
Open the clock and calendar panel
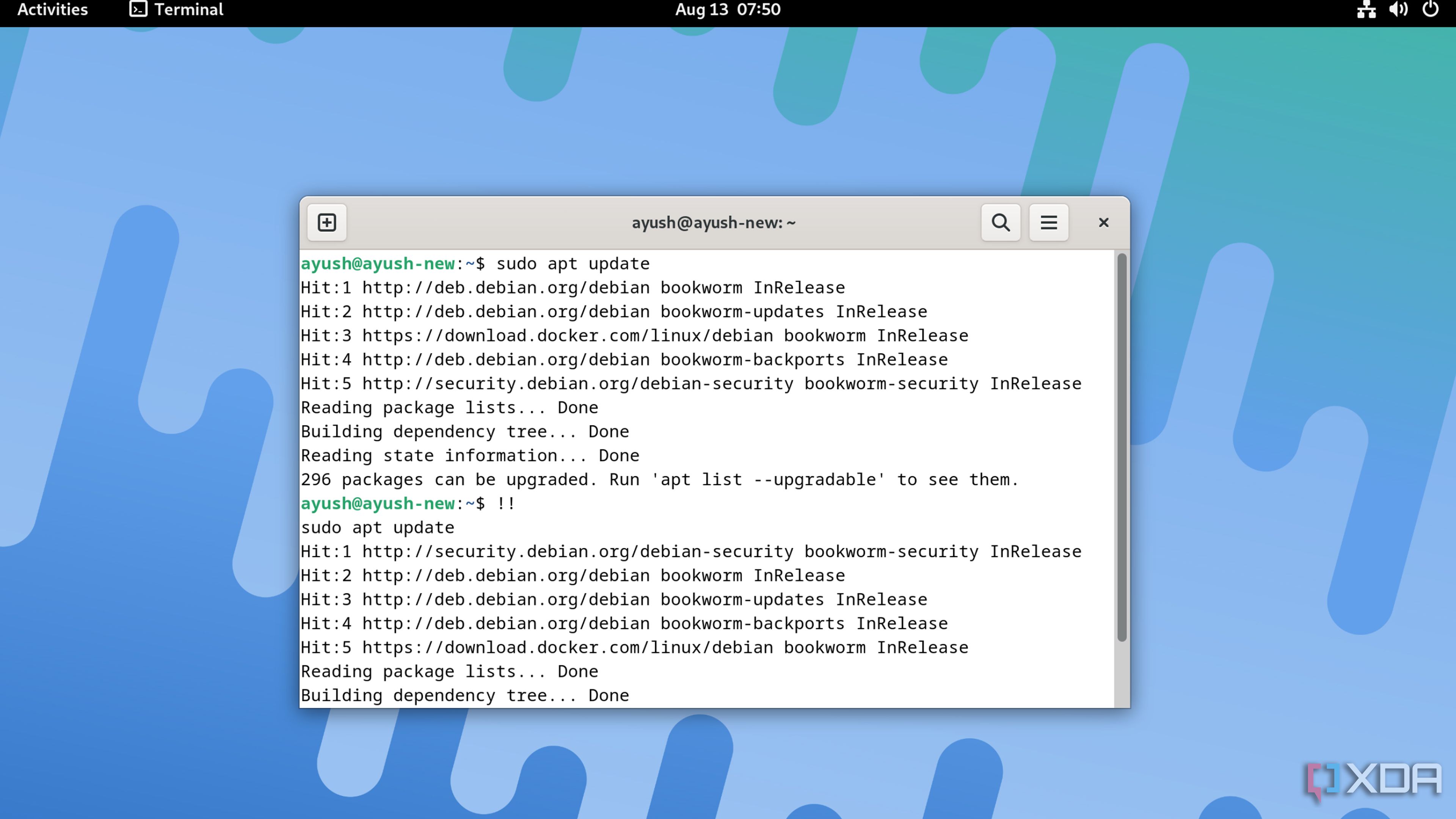[x=728, y=9]
